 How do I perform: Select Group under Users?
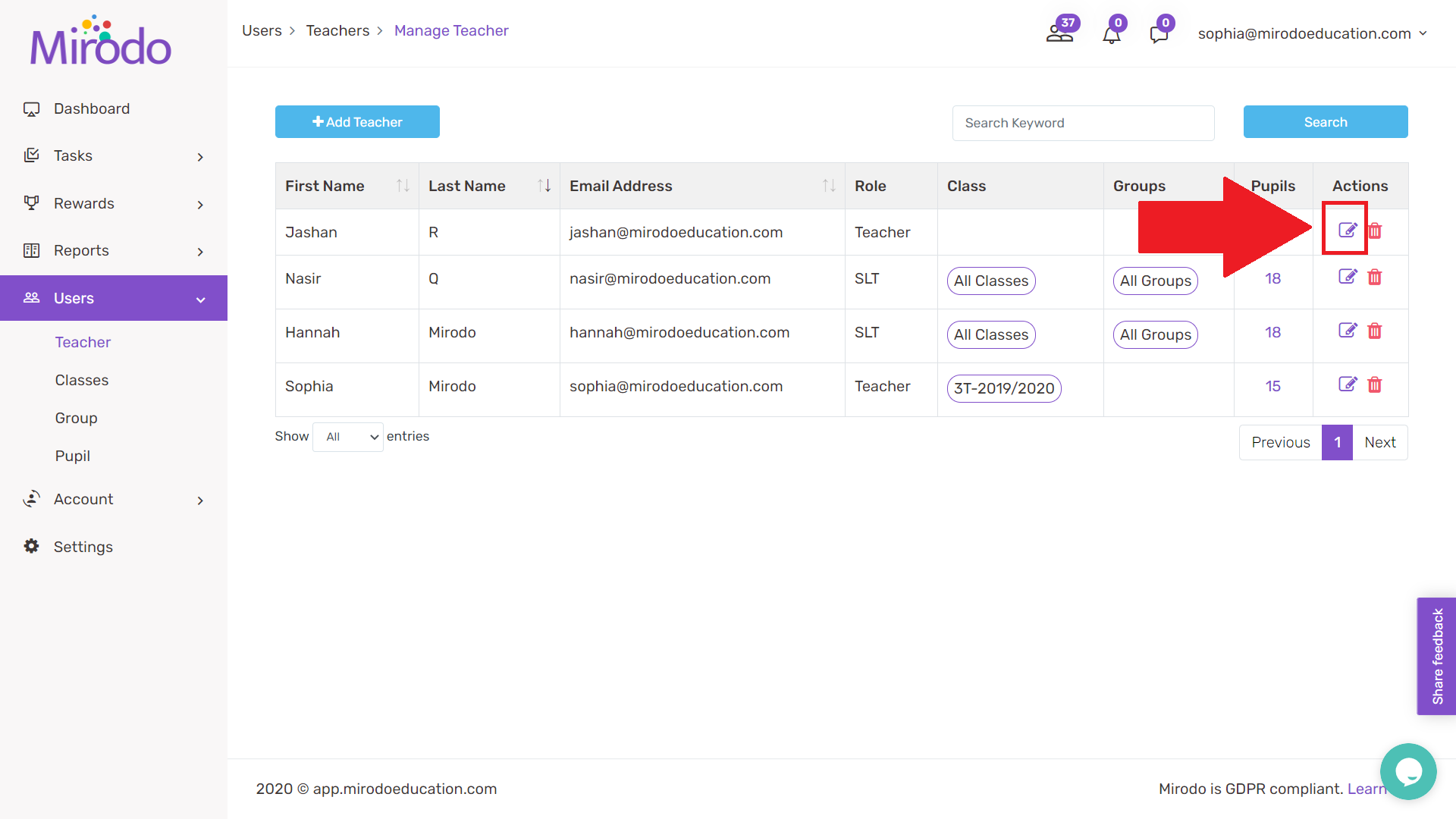pos(76,418)
